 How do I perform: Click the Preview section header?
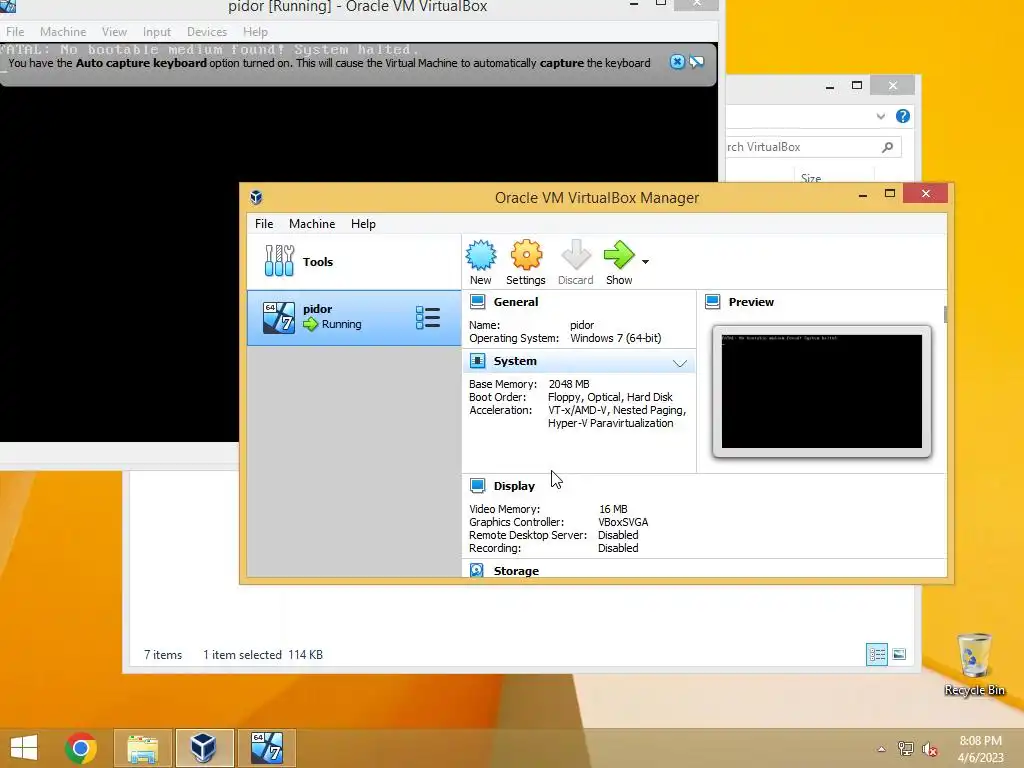[751, 302]
